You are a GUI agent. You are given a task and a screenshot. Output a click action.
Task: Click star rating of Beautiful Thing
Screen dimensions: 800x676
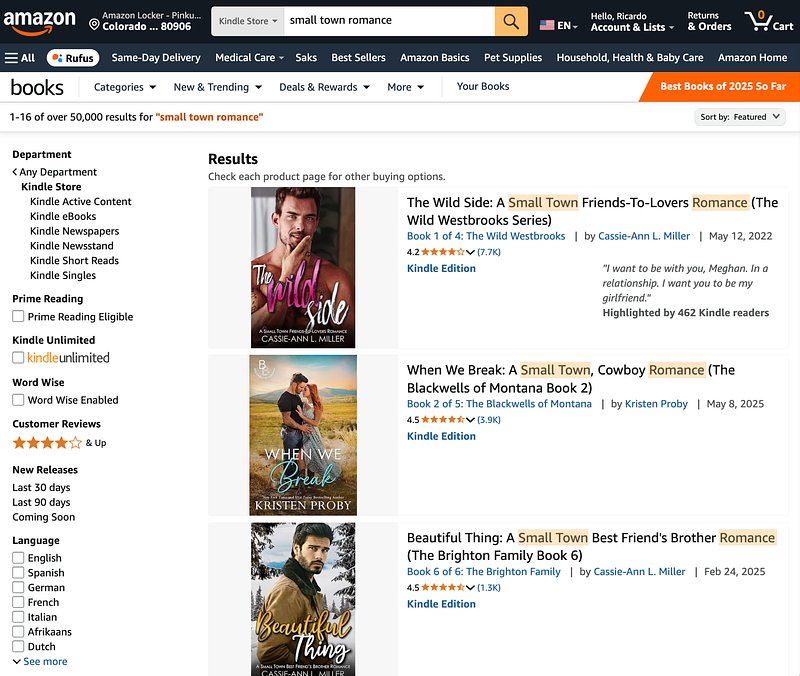tap(443, 587)
